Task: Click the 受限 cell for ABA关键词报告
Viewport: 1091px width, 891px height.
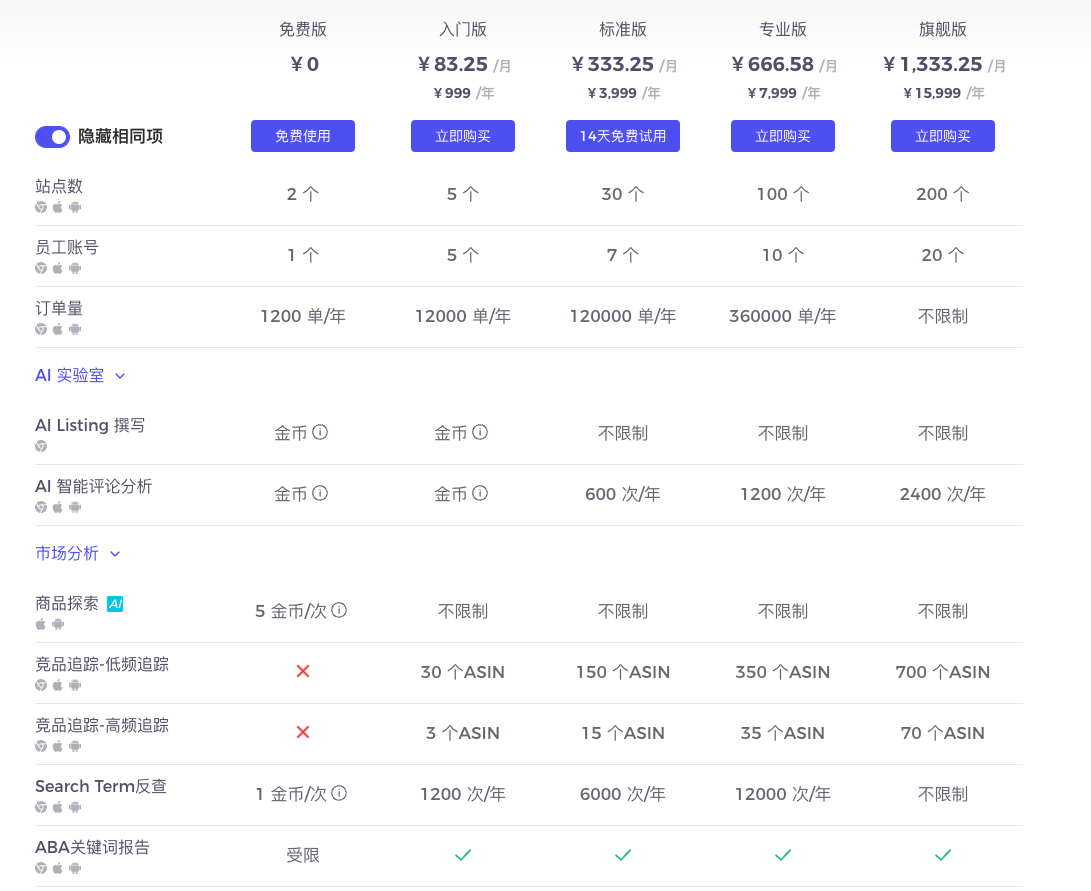Action: pyautogui.click(x=303, y=856)
